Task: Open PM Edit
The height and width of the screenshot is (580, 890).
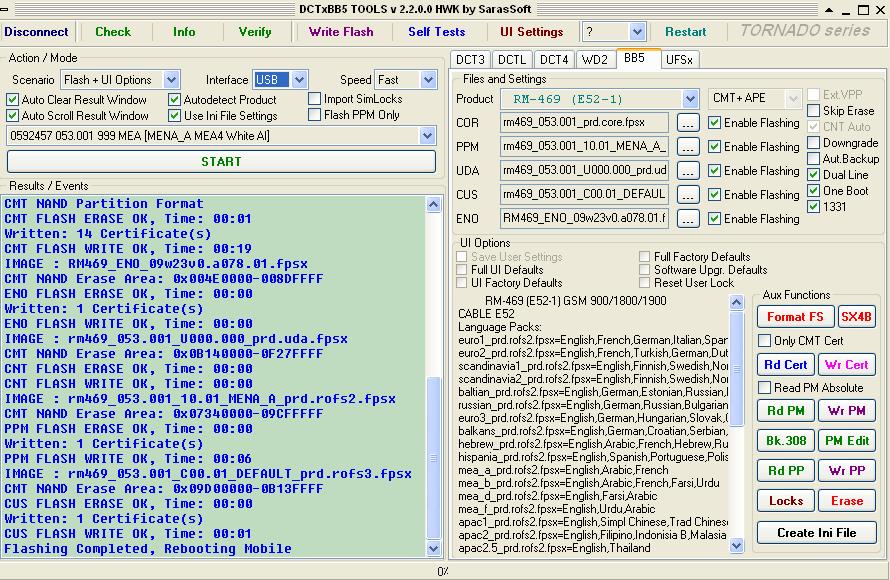Action: click(x=846, y=440)
